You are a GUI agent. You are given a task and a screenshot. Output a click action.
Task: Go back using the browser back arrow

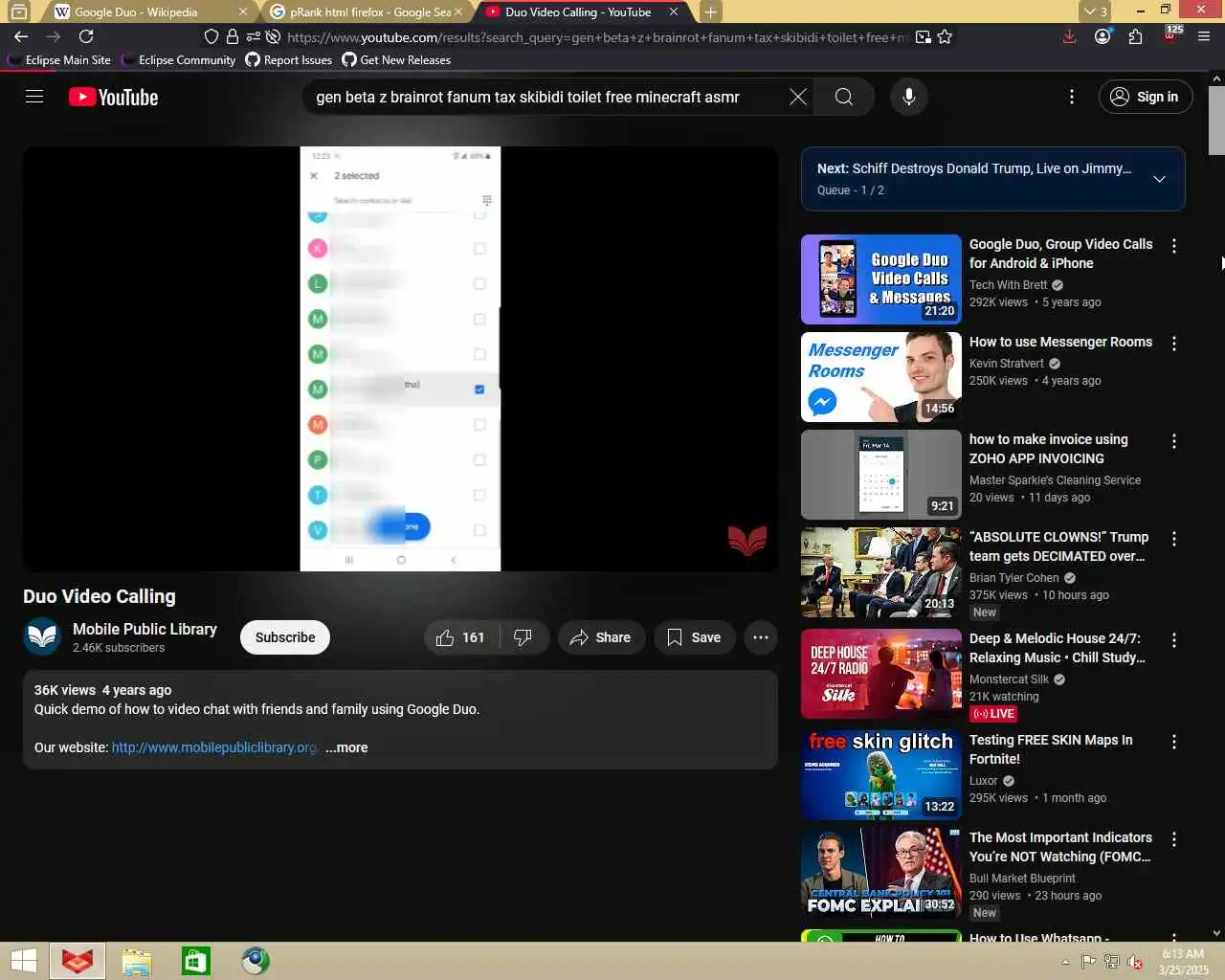pyautogui.click(x=21, y=36)
